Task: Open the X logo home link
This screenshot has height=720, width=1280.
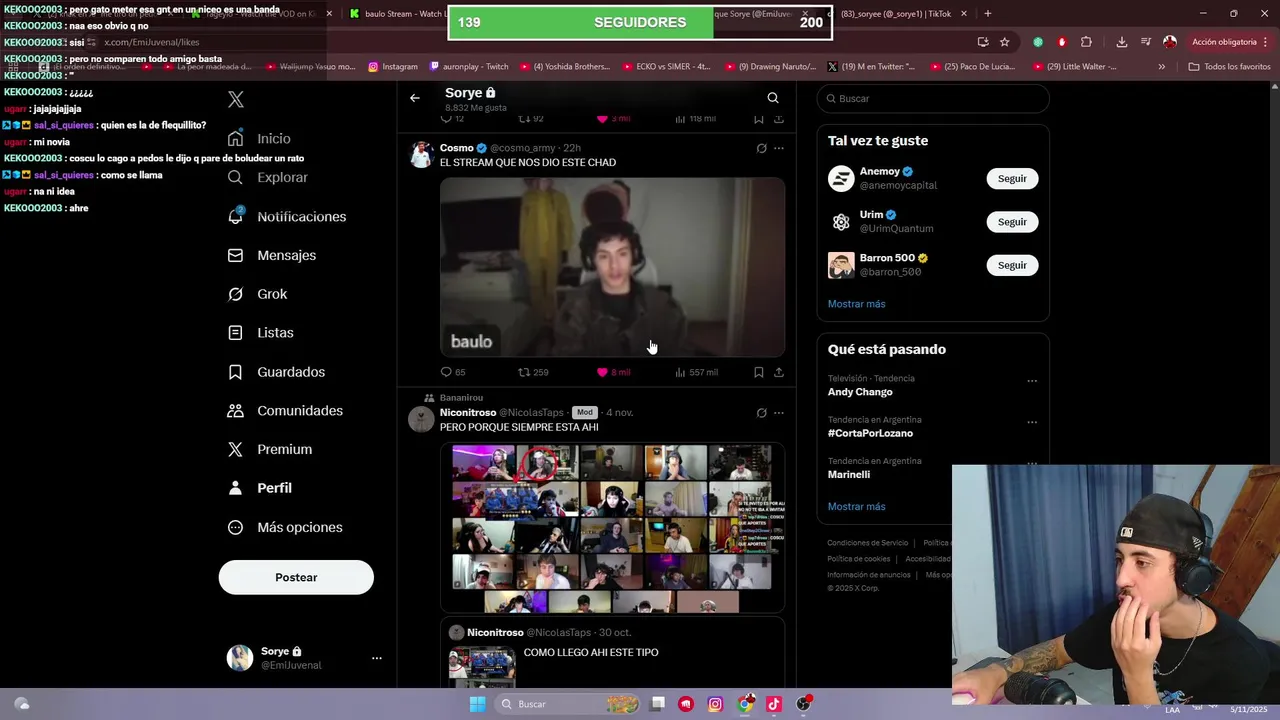Action: click(x=236, y=99)
